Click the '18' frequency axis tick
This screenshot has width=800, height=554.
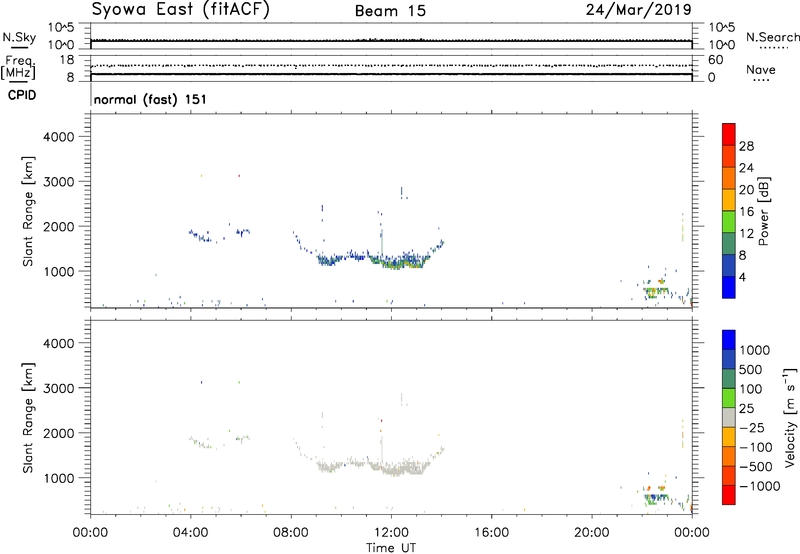[x=67, y=60]
